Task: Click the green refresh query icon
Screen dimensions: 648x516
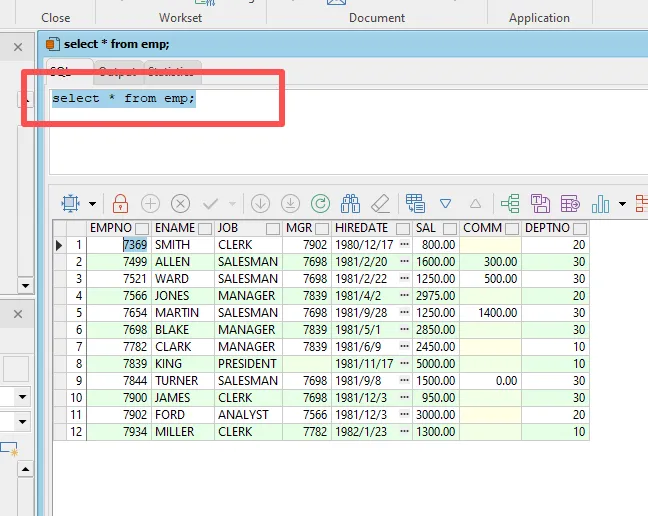Action: pyautogui.click(x=320, y=204)
